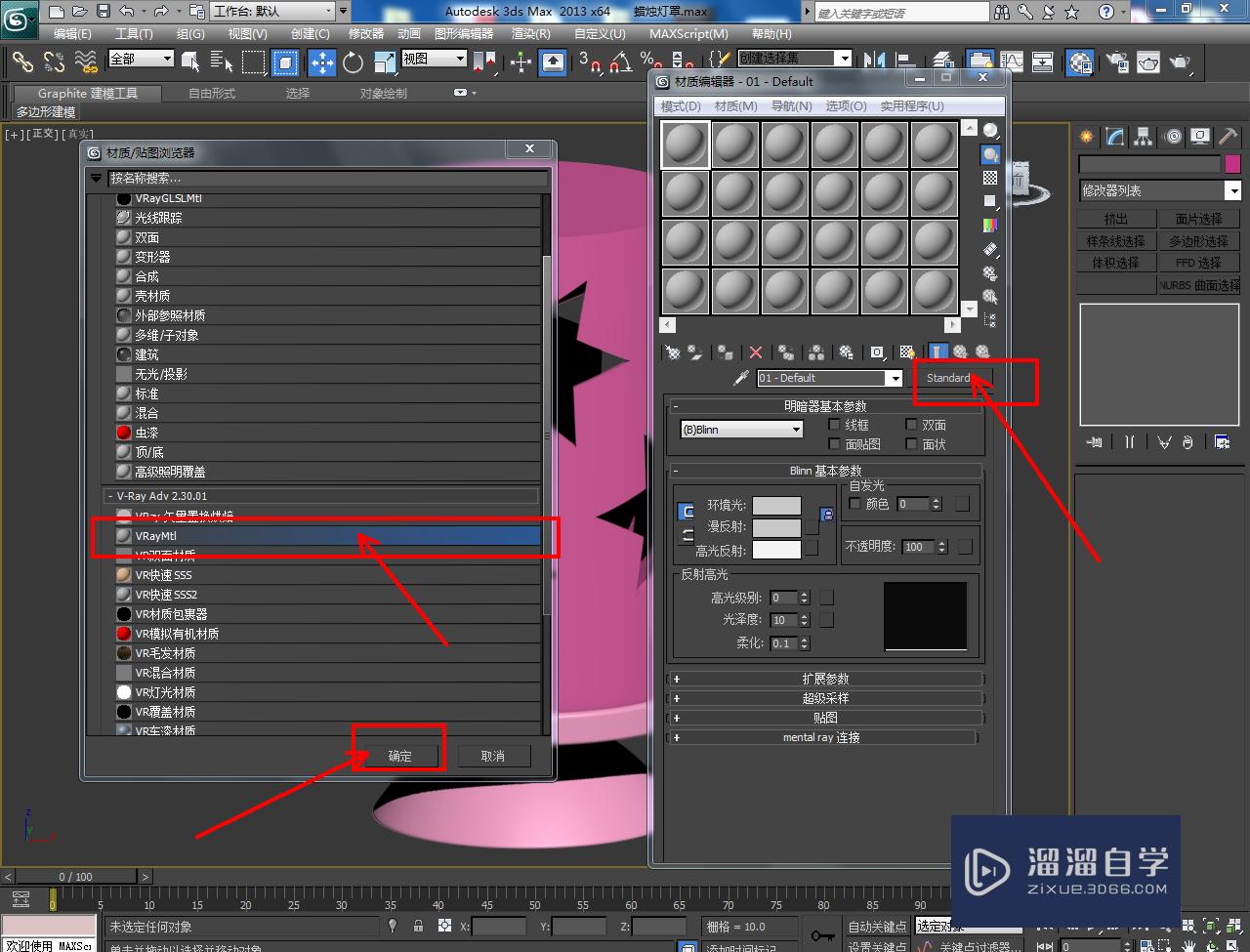Click Go to Parent icon in Material Editor

coord(960,352)
